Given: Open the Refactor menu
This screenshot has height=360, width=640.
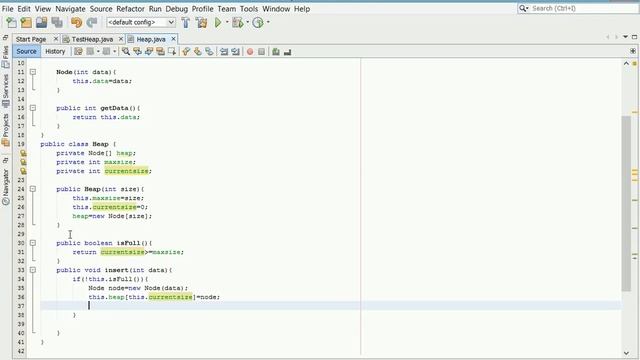Looking at the screenshot, I should (130, 9).
